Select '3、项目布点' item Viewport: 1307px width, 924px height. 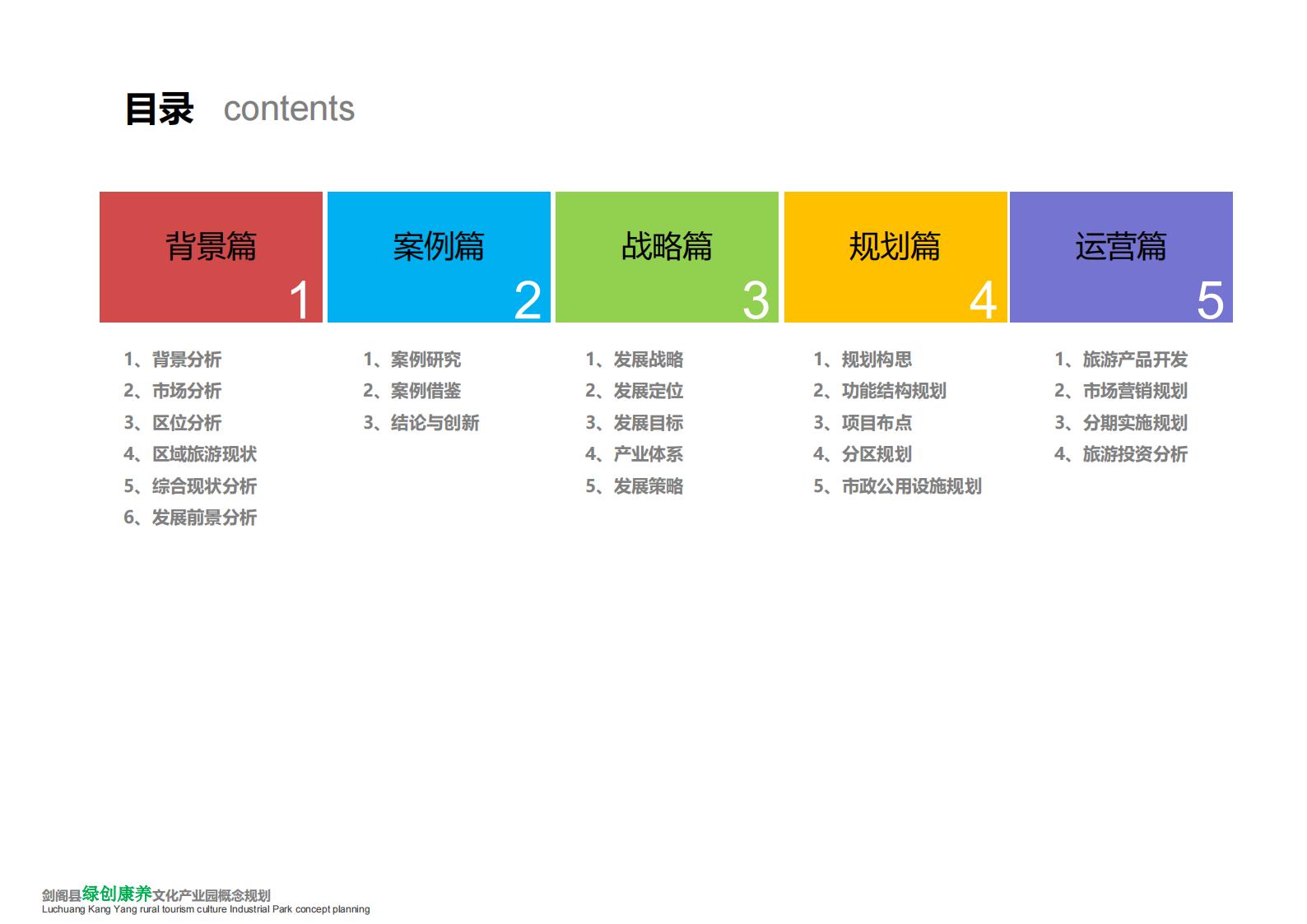pos(863,423)
